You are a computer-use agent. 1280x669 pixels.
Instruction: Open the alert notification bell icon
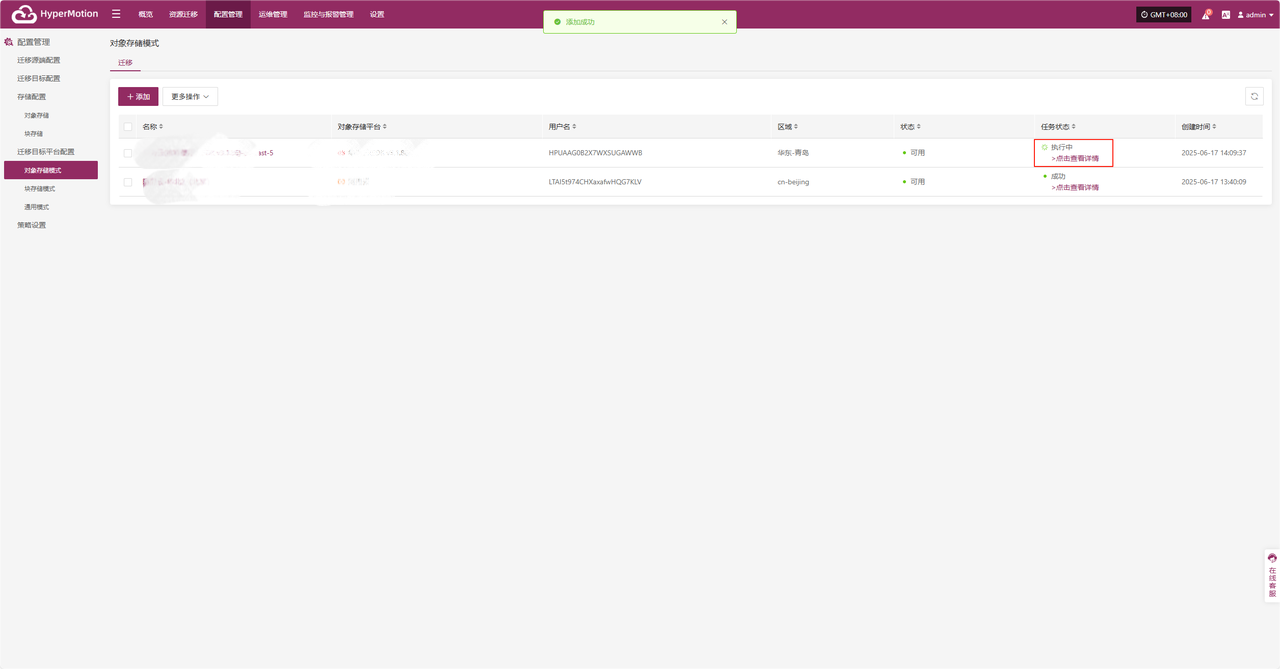tap(1206, 15)
